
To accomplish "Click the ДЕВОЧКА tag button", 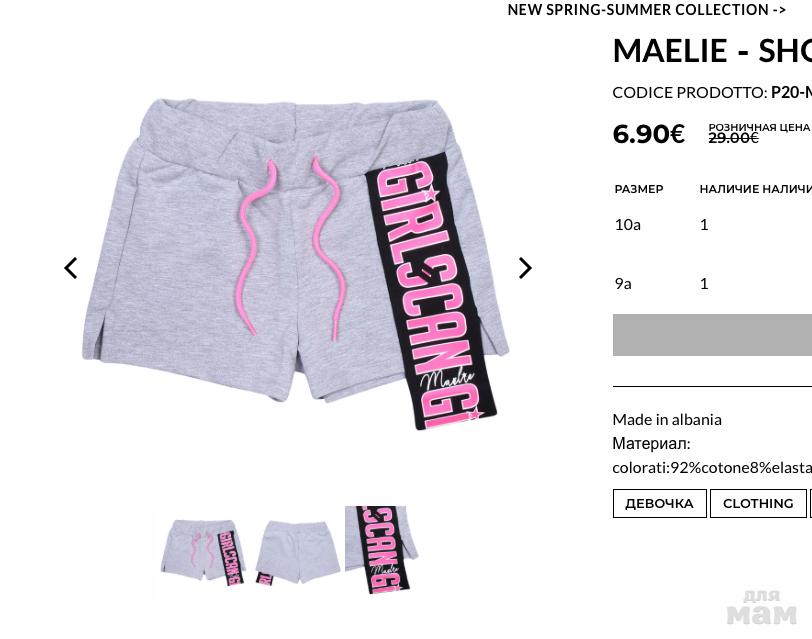I will pyautogui.click(x=659, y=503).
